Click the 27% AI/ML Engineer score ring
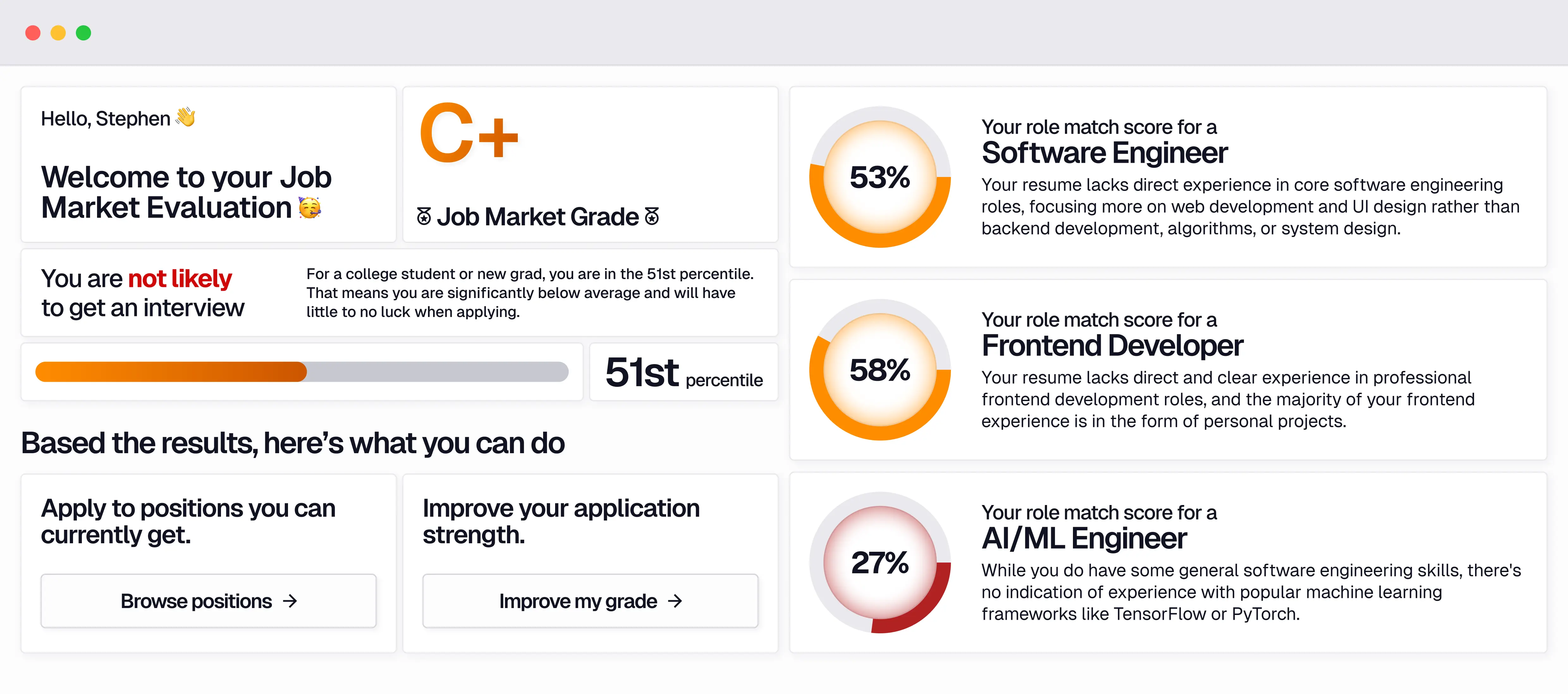The width and height of the screenshot is (1568, 694). click(879, 563)
